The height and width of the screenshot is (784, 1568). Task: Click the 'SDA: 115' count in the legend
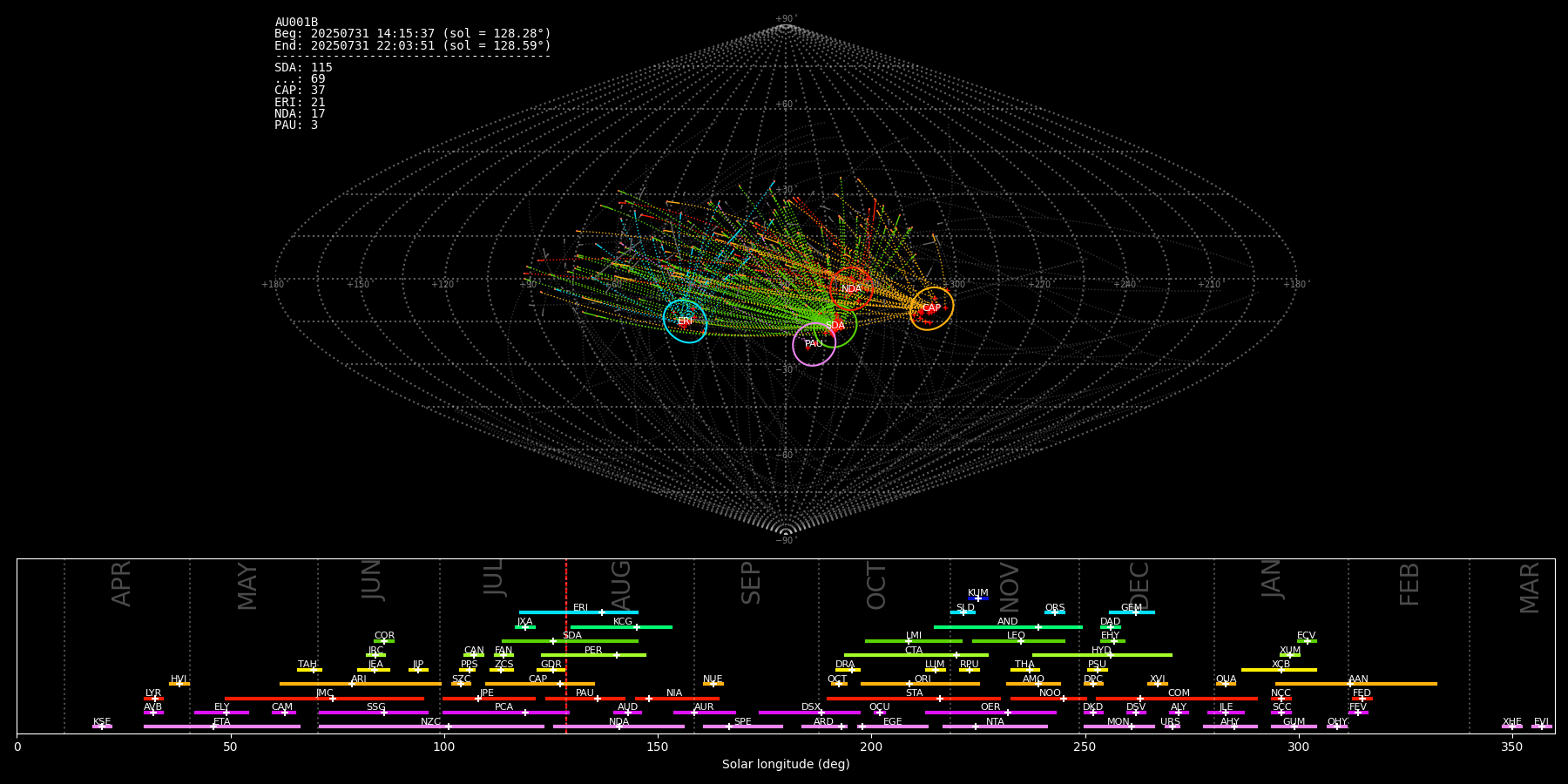point(303,68)
